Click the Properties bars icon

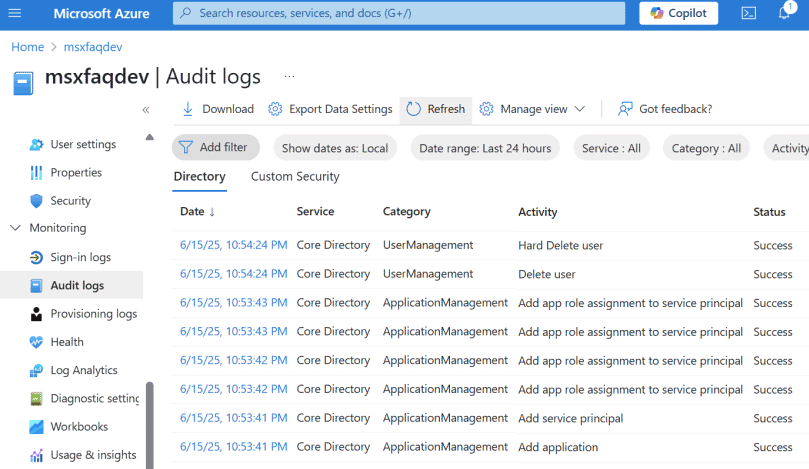point(36,173)
